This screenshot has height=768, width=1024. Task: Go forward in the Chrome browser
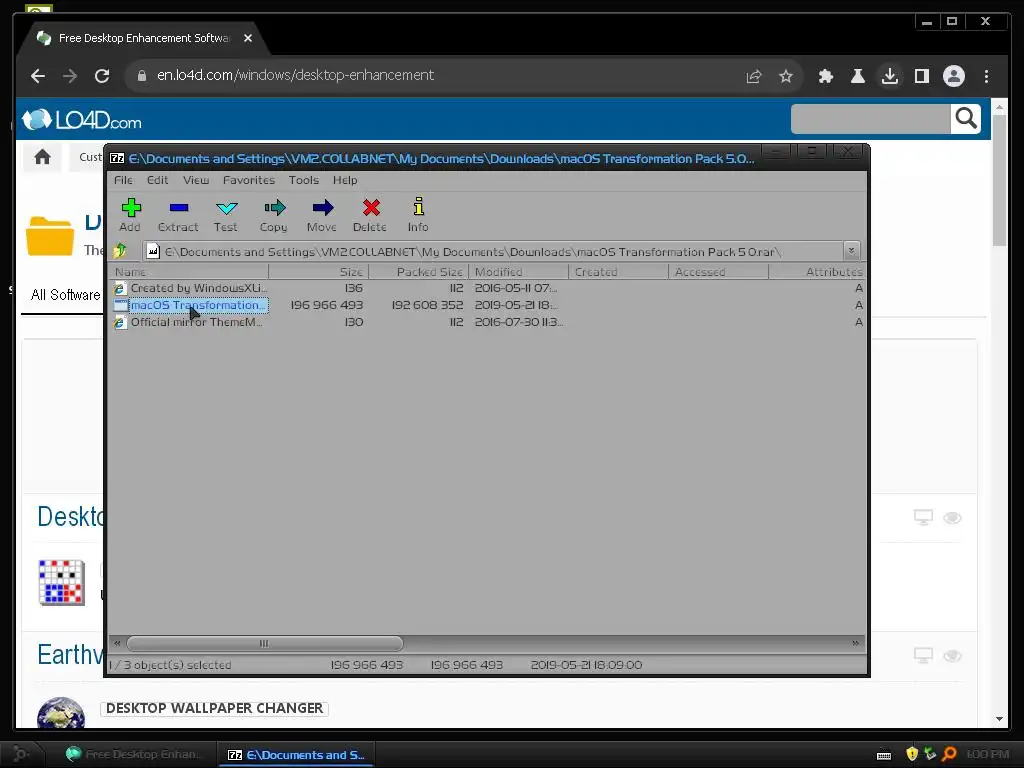coord(70,76)
